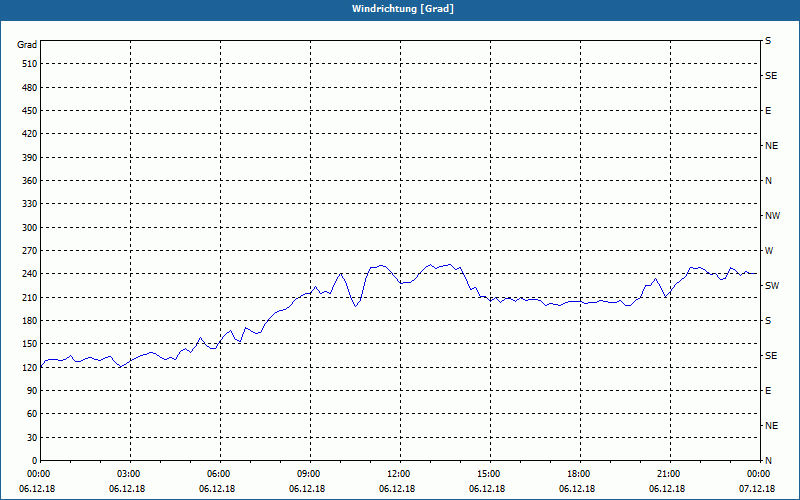
Task: Select the 06:00 time label
Action: click(x=220, y=474)
